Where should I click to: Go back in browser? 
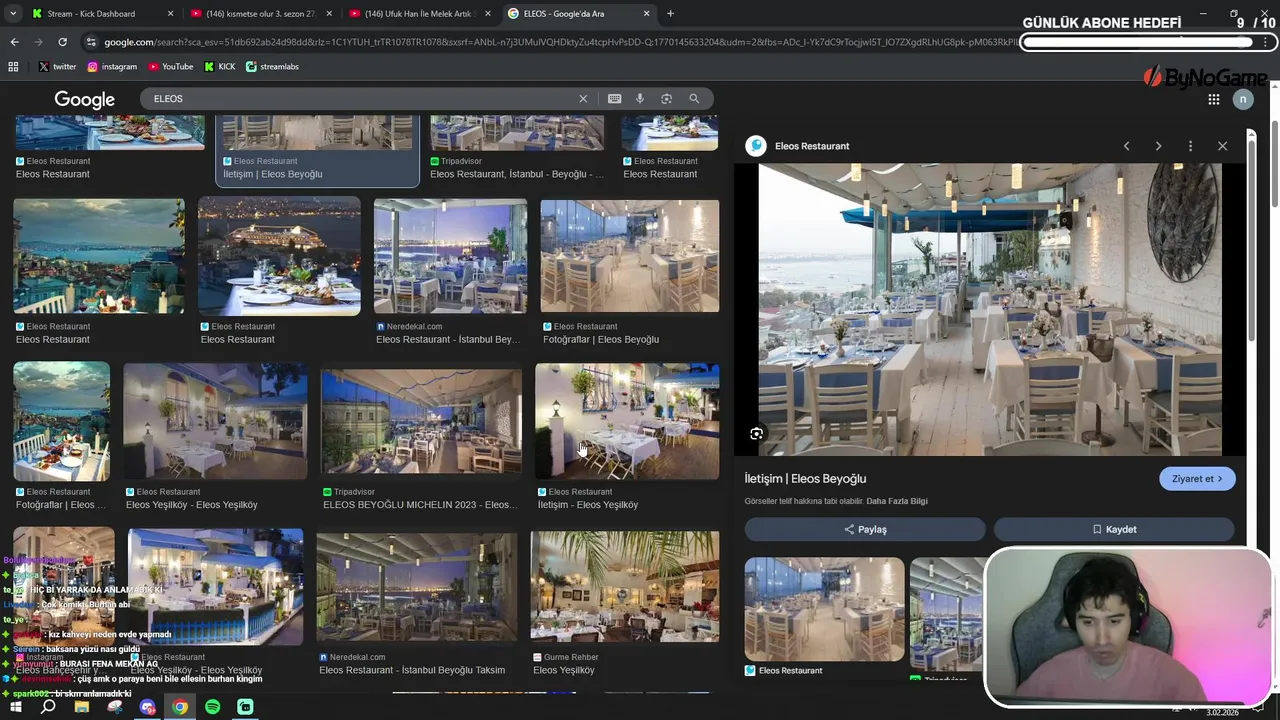pos(14,42)
